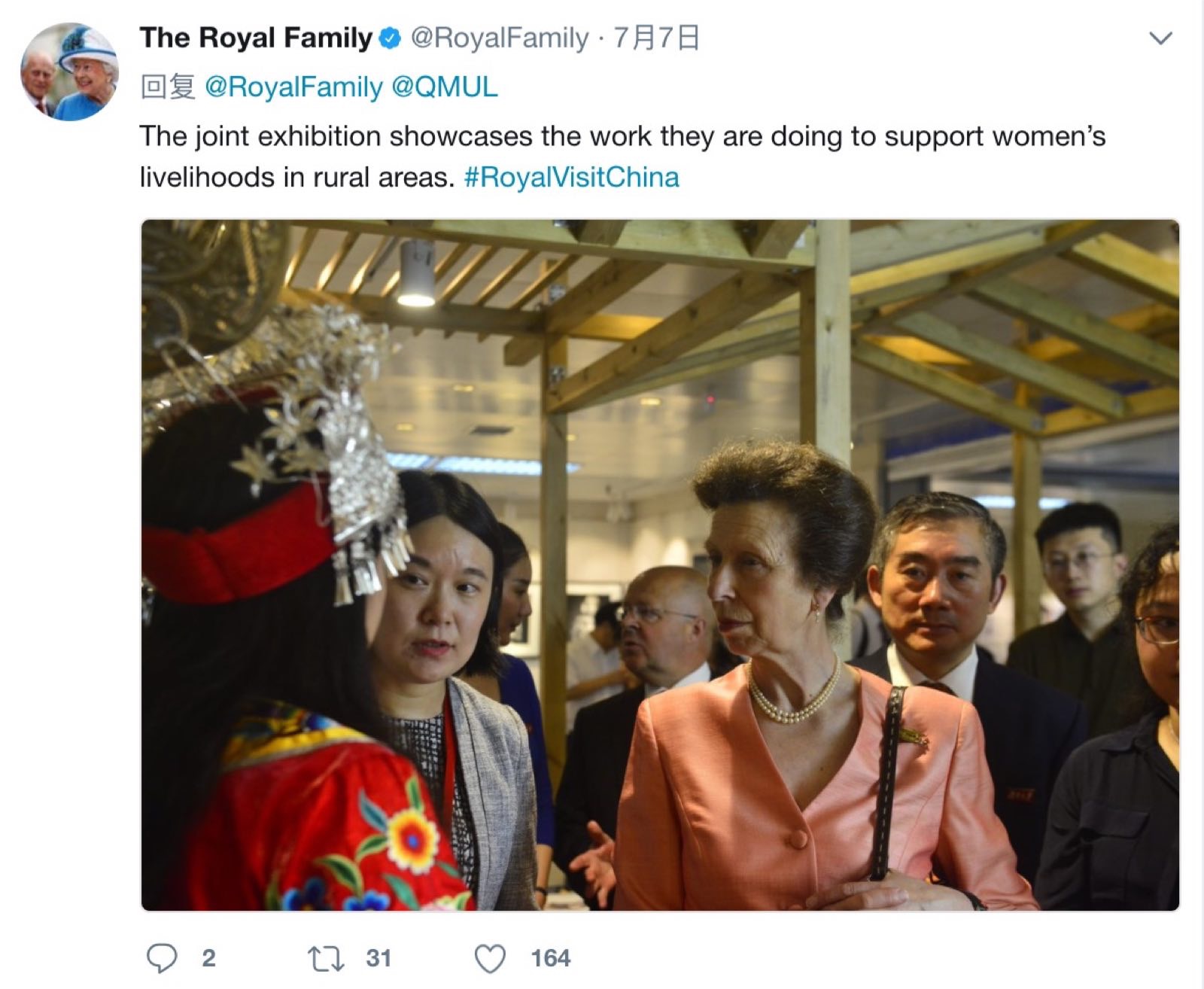Click The Royal Family display name
The width and height of the screenshot is (1204, 989).
pyautogui.click(x=256, y=38)
